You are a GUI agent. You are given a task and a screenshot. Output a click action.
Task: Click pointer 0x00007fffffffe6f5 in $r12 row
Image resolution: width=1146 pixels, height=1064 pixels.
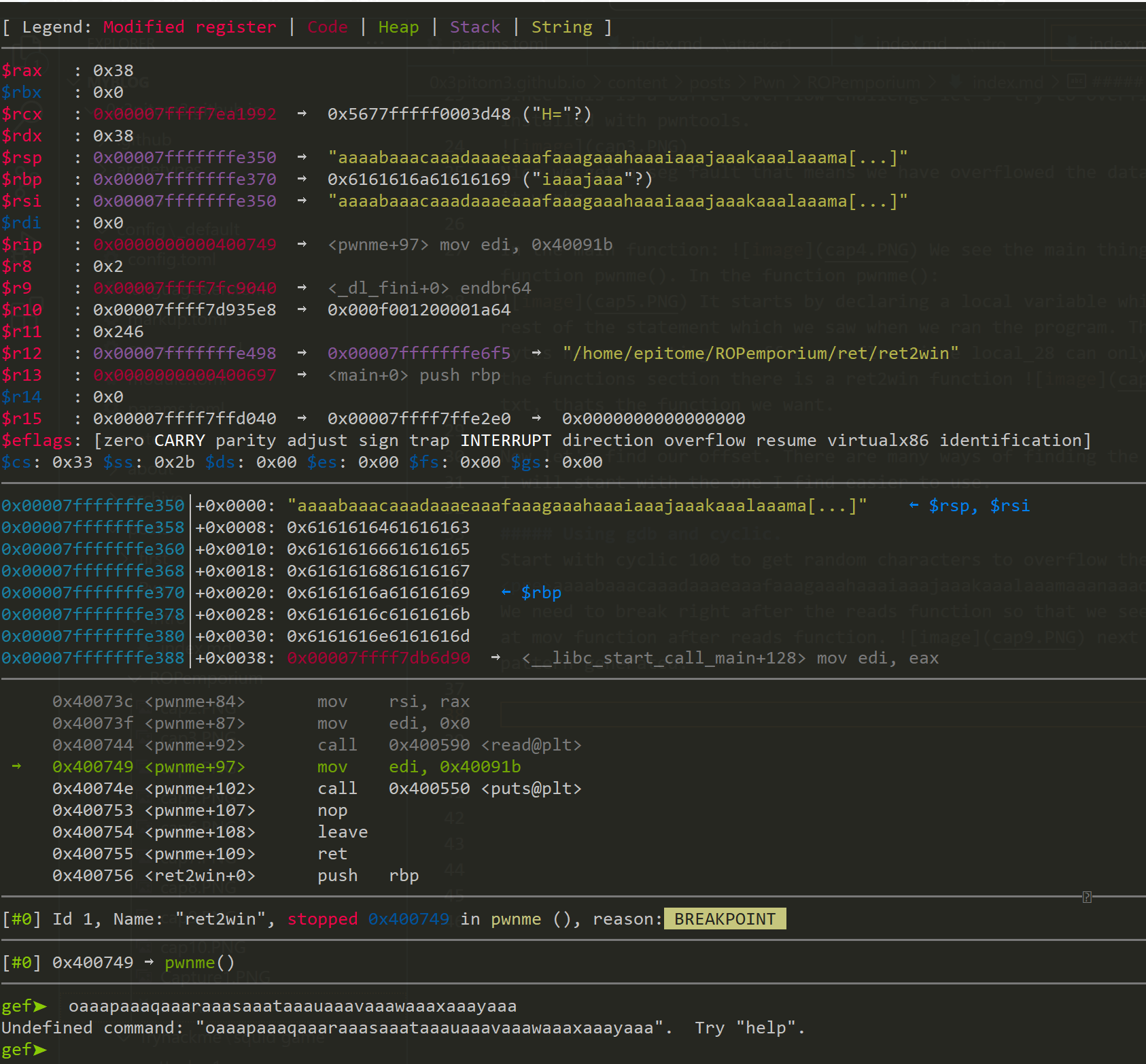419,354
